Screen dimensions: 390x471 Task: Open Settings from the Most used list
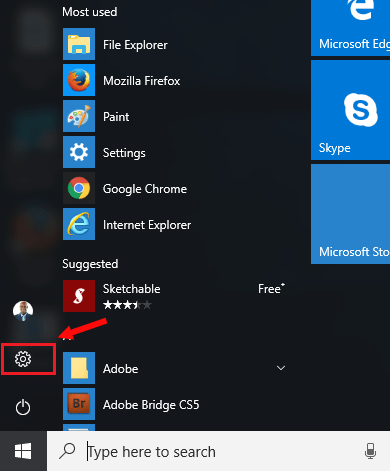pyautogui.click(x=79, y=152)
